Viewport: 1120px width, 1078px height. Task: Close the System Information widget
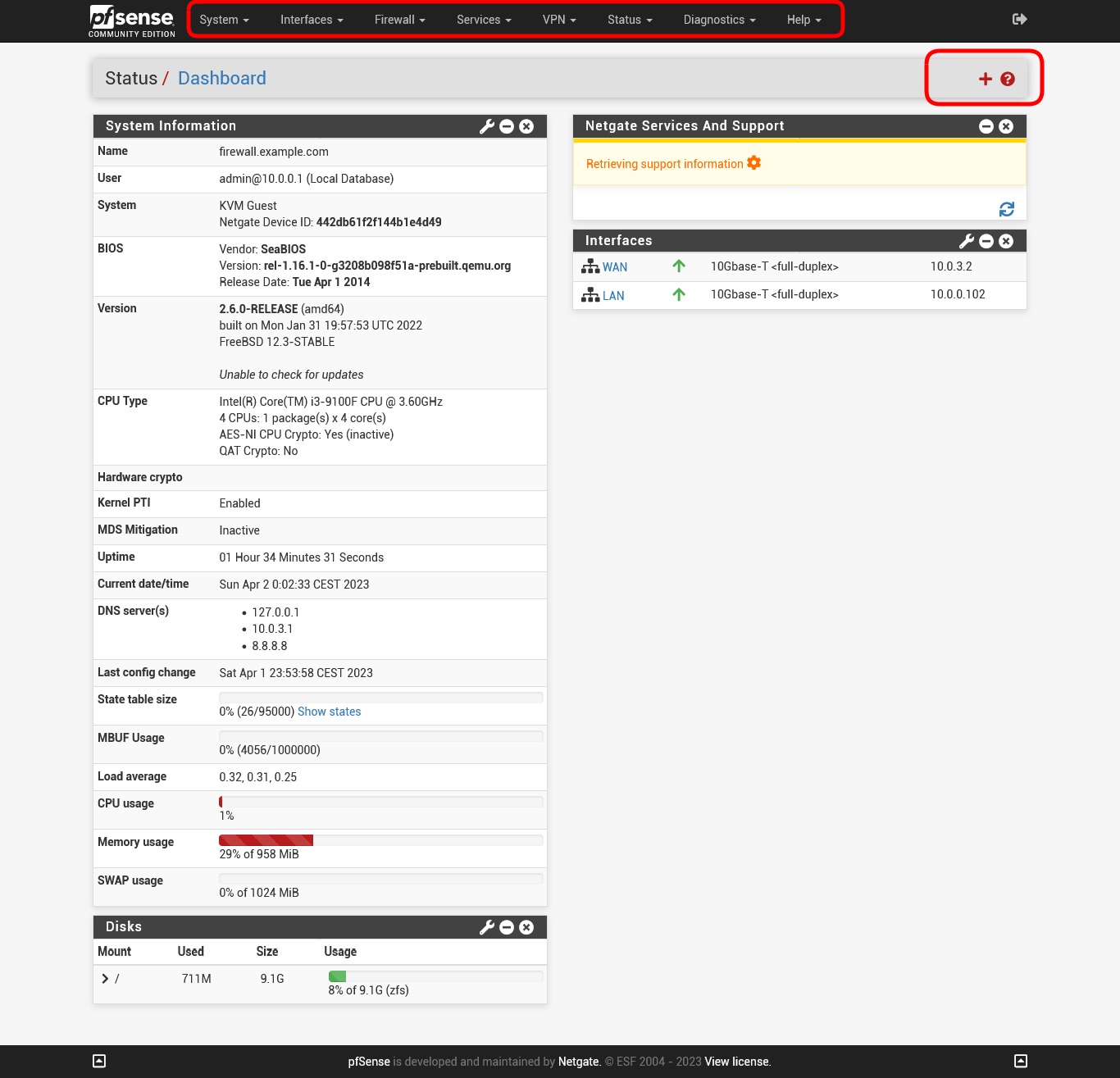coord(526,126)
